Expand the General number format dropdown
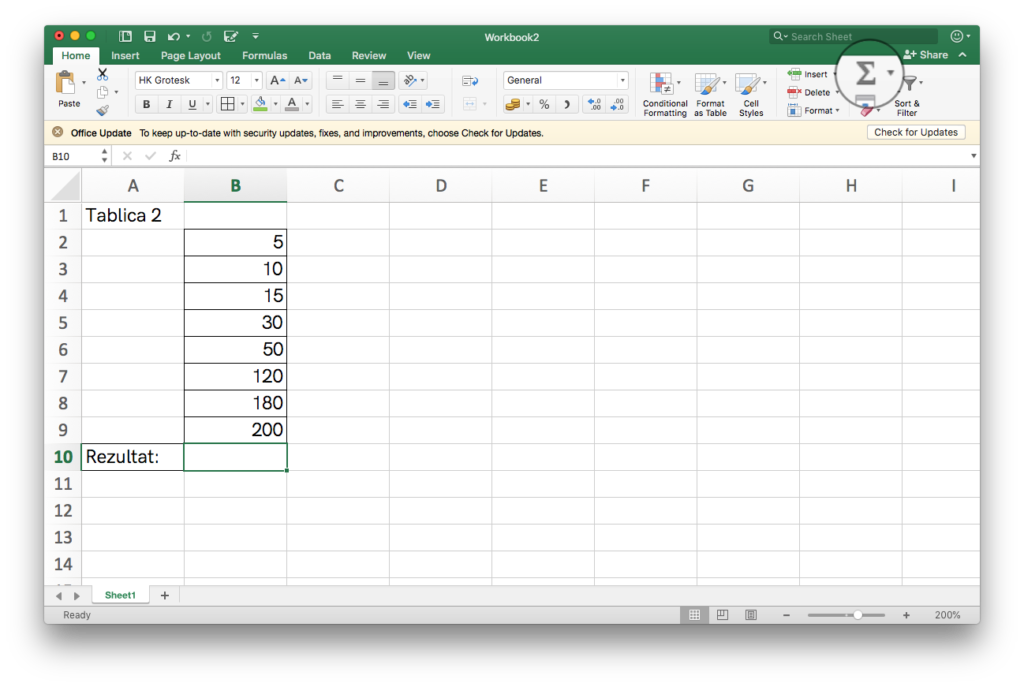1024x687 pixels. coord(622,80)
